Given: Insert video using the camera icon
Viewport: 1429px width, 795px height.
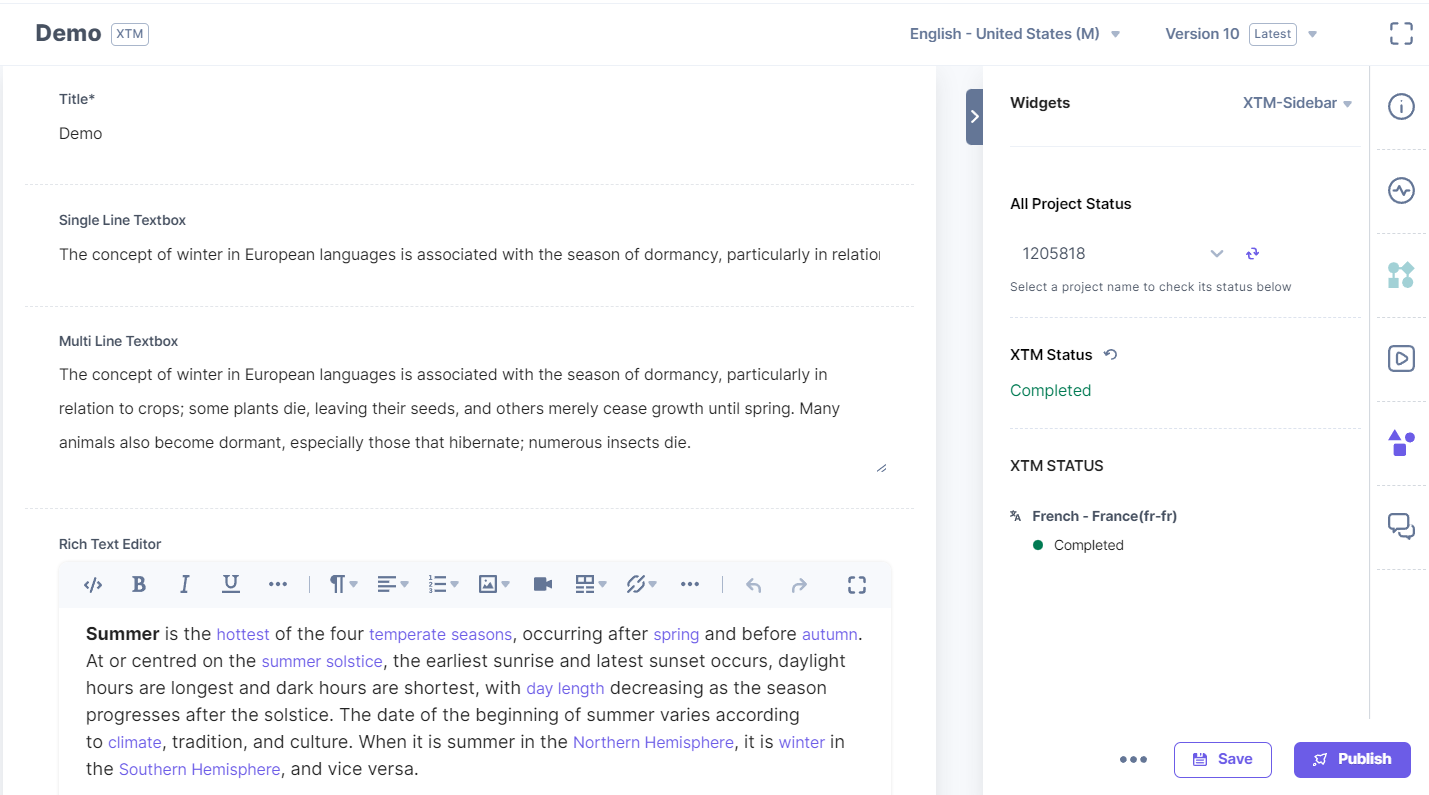Looking at the screenshot, I should (543, 585).
